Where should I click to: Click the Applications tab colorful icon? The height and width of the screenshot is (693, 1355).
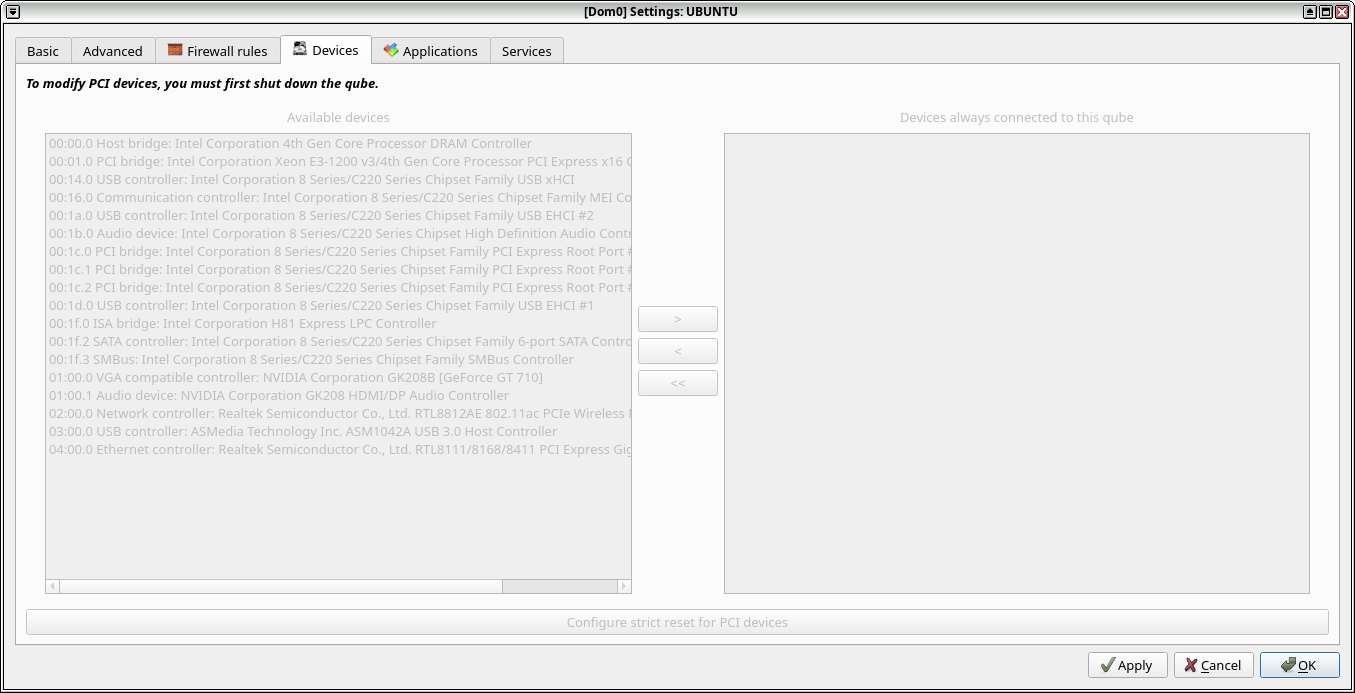pyautogui.click(x=391, y=50)
